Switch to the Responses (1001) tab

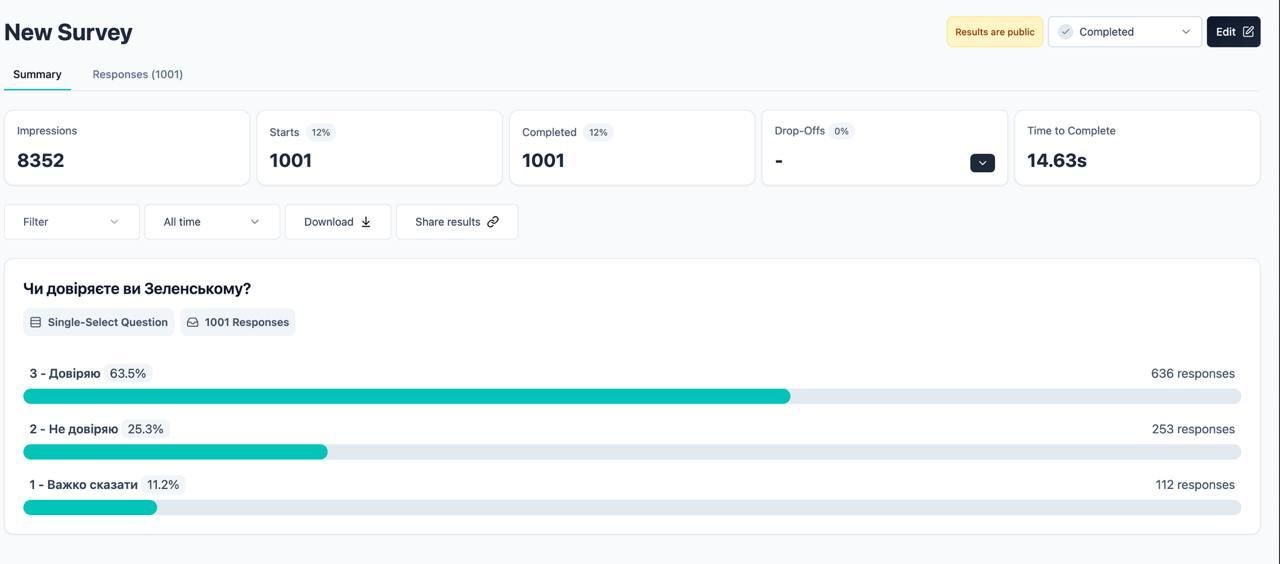(x=137, y=74)
